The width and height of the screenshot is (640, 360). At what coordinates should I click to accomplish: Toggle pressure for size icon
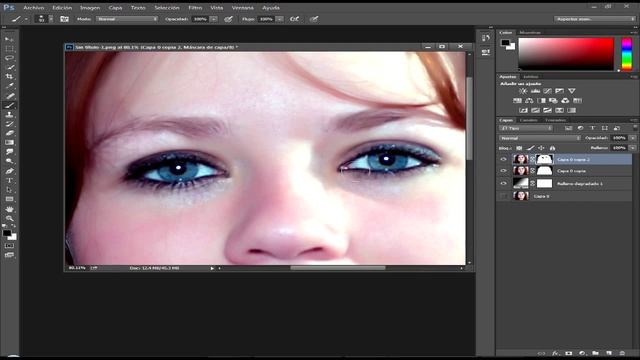[314, 19]
